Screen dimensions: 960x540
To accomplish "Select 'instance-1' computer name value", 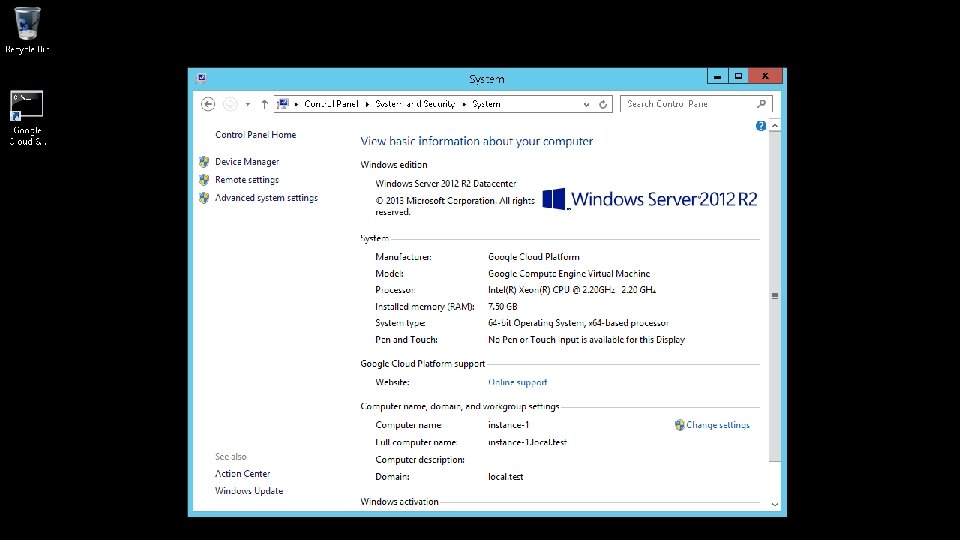I will click(x=509, y=425).
